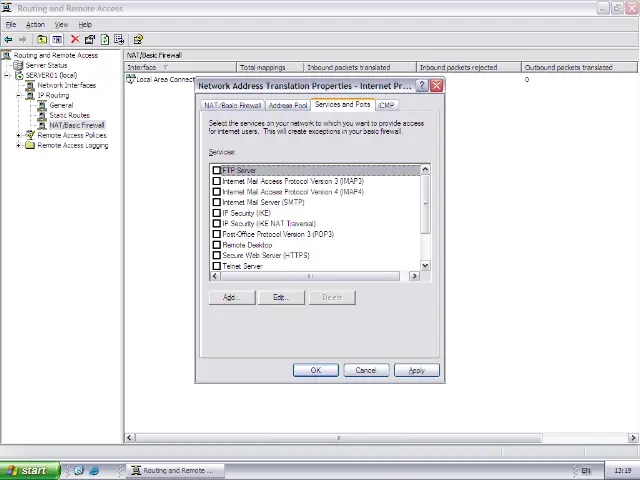Check Internet Mail Access Protocol Version 4 (IMAP4)
This screenshot has height=480, width=640.
coord(217,191)
